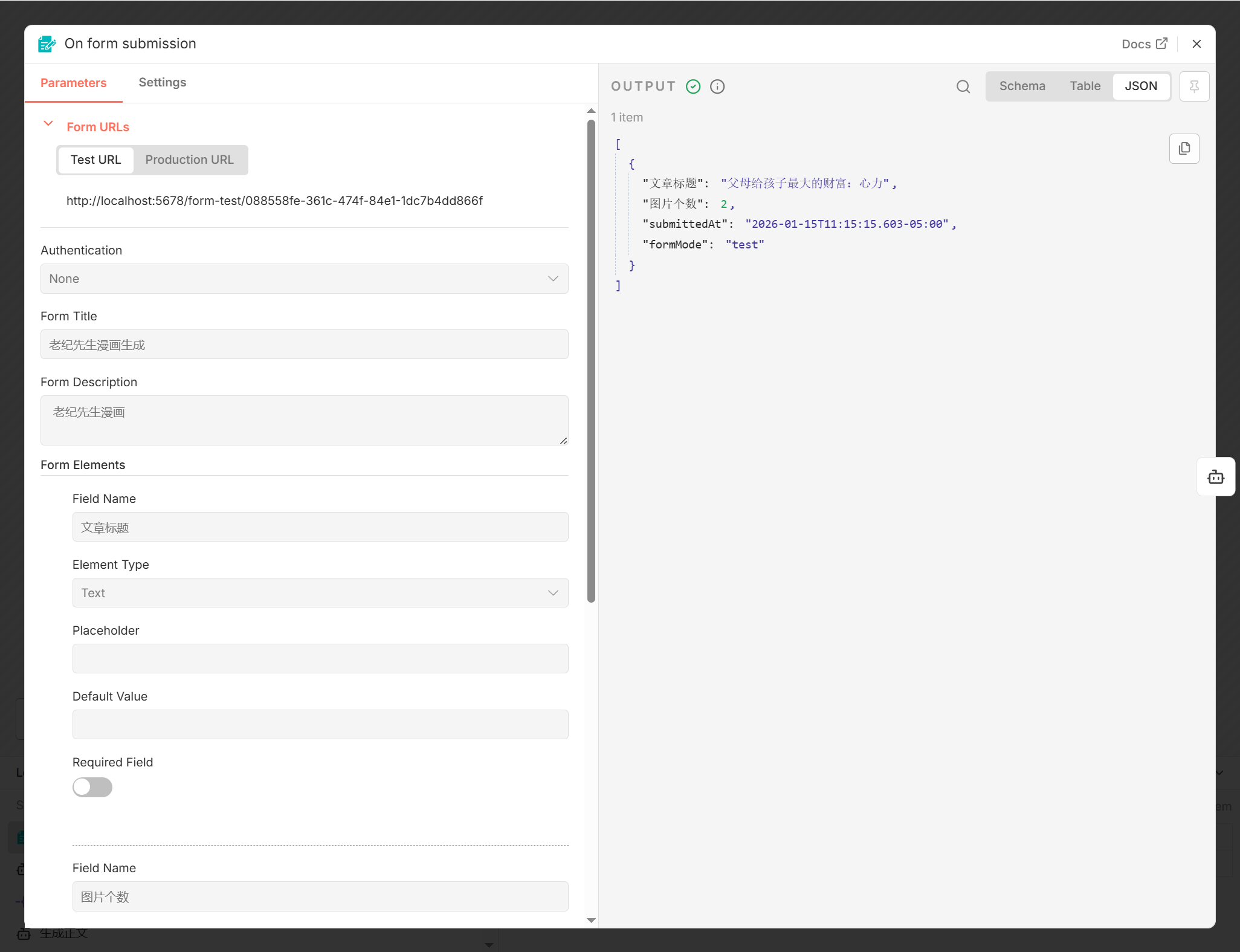Open the AI assistant robot button
Image resolution: width=1240 pixels, height=952 pixels.
1216,477
